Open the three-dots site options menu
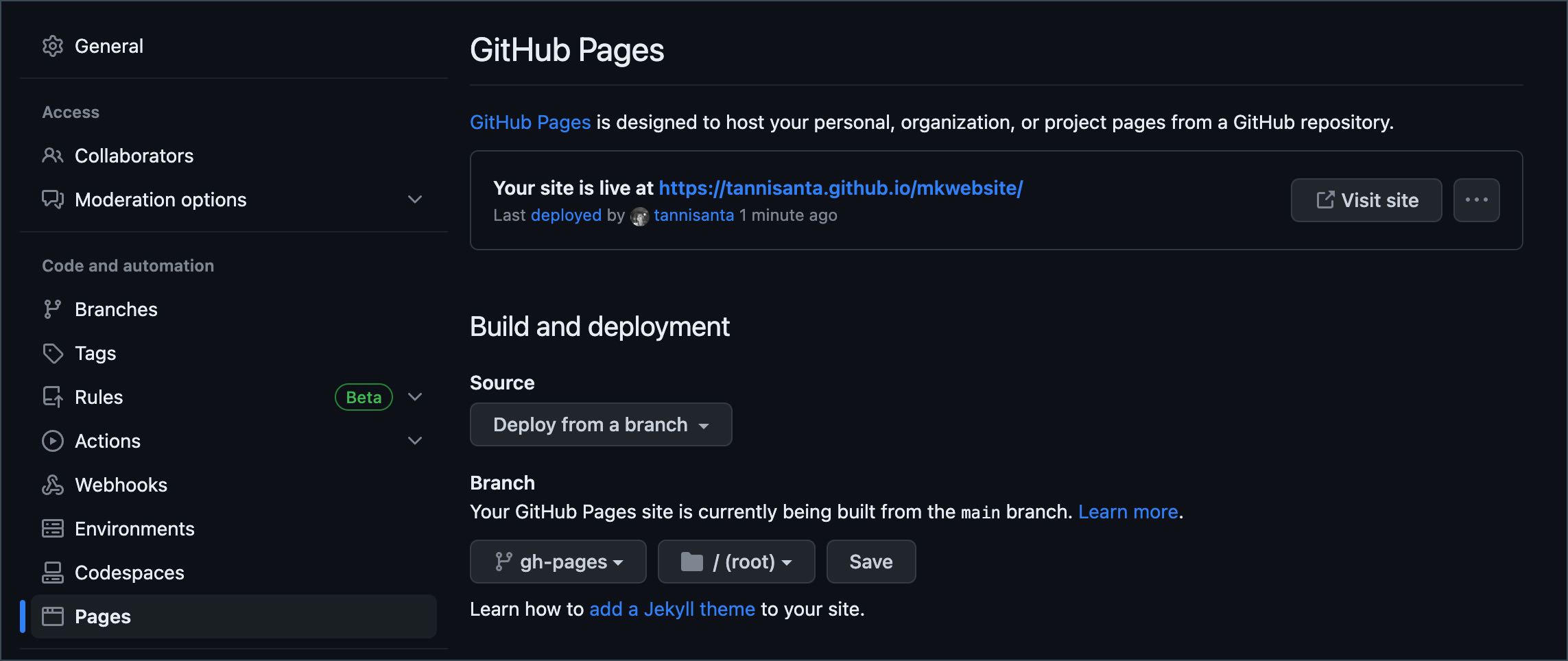This screenshot has width=1568, height=661. coord(1477,200)
